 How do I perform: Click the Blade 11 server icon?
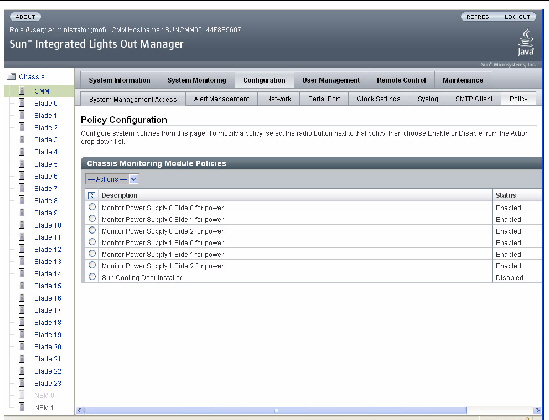click(x=22, y=237)
